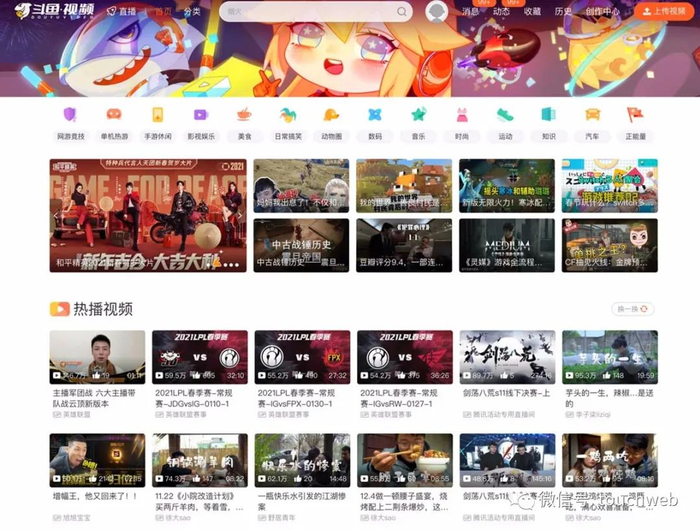Open the Game For Peace featured banner
This screenshot has height=530, width=700.
coord(148,216)
